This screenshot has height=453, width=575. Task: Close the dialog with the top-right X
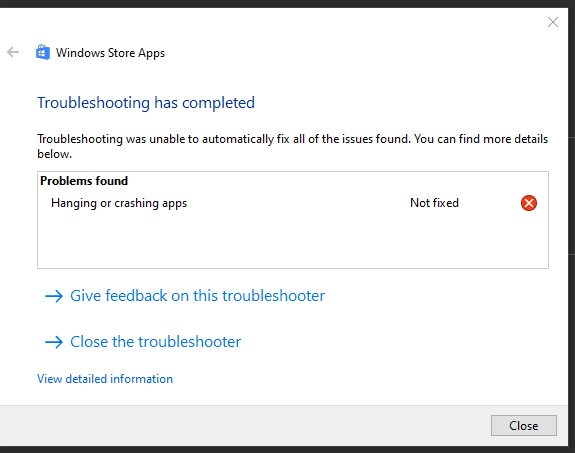[x=553, y=22]
